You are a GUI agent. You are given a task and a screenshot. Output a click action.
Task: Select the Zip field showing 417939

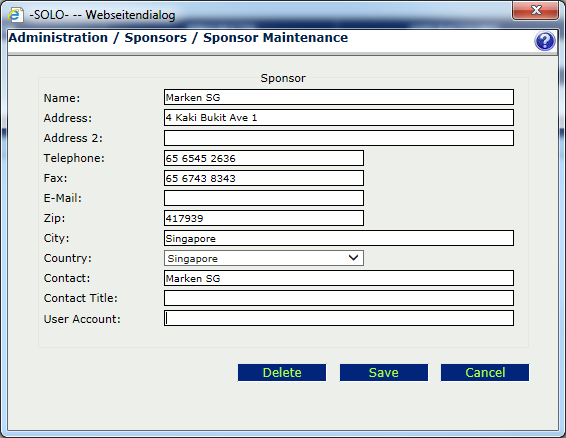[264, 218]
